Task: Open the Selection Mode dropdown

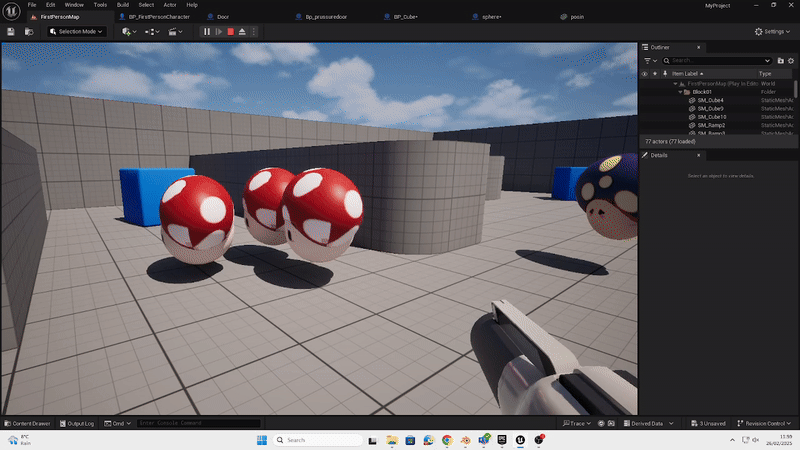Action: 77,32
